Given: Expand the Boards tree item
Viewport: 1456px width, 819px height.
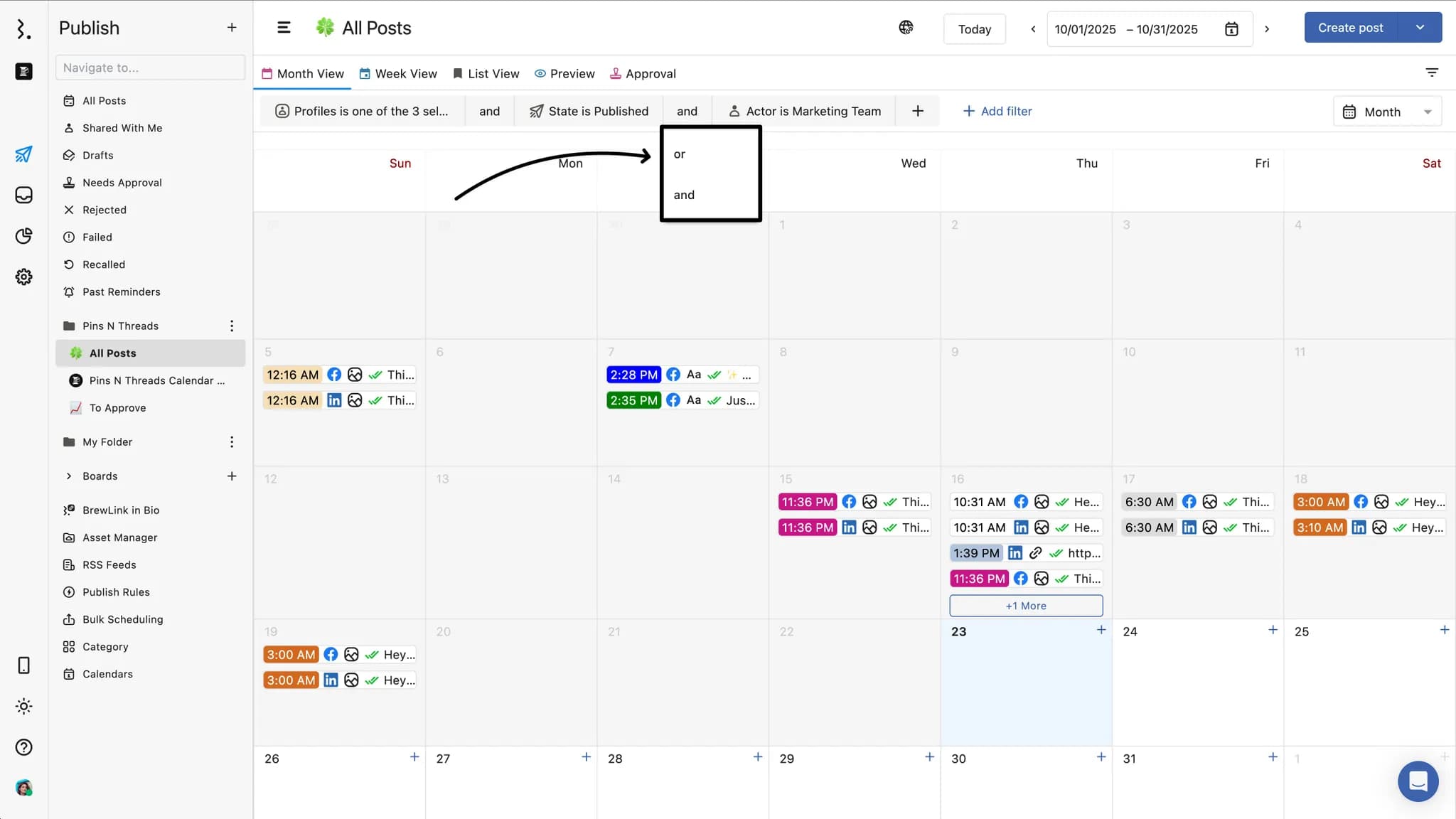Looking at the screenshot, I should tap(69, 476).
